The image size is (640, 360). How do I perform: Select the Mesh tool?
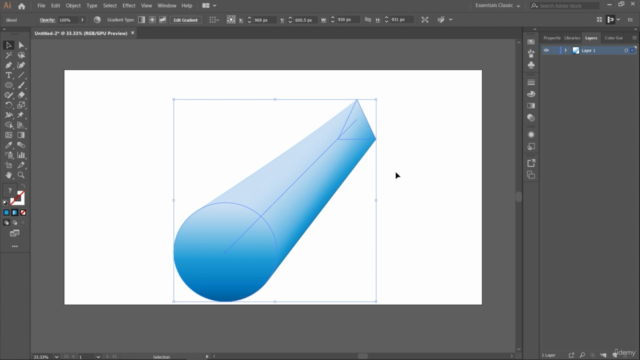click(9, 135)
